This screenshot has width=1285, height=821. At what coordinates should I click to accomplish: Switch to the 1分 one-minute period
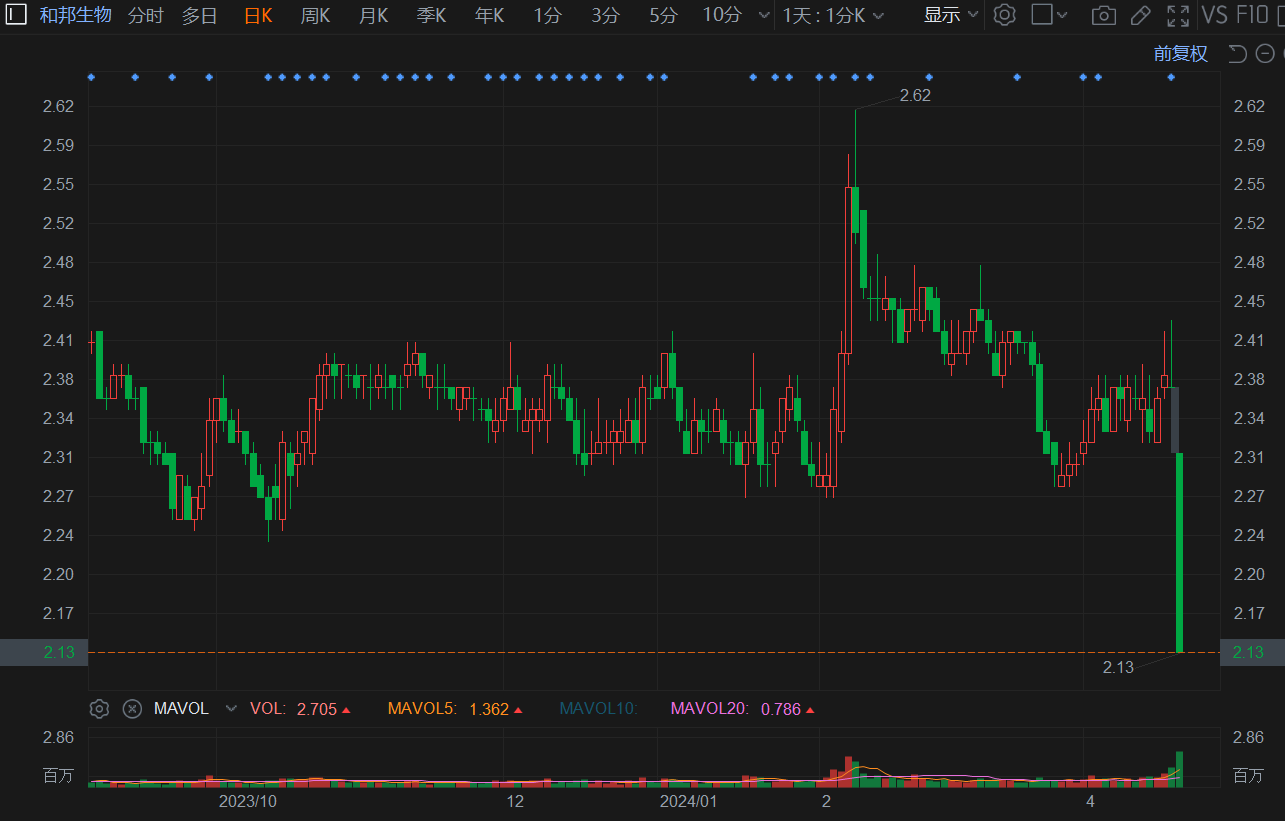[547, 15]
